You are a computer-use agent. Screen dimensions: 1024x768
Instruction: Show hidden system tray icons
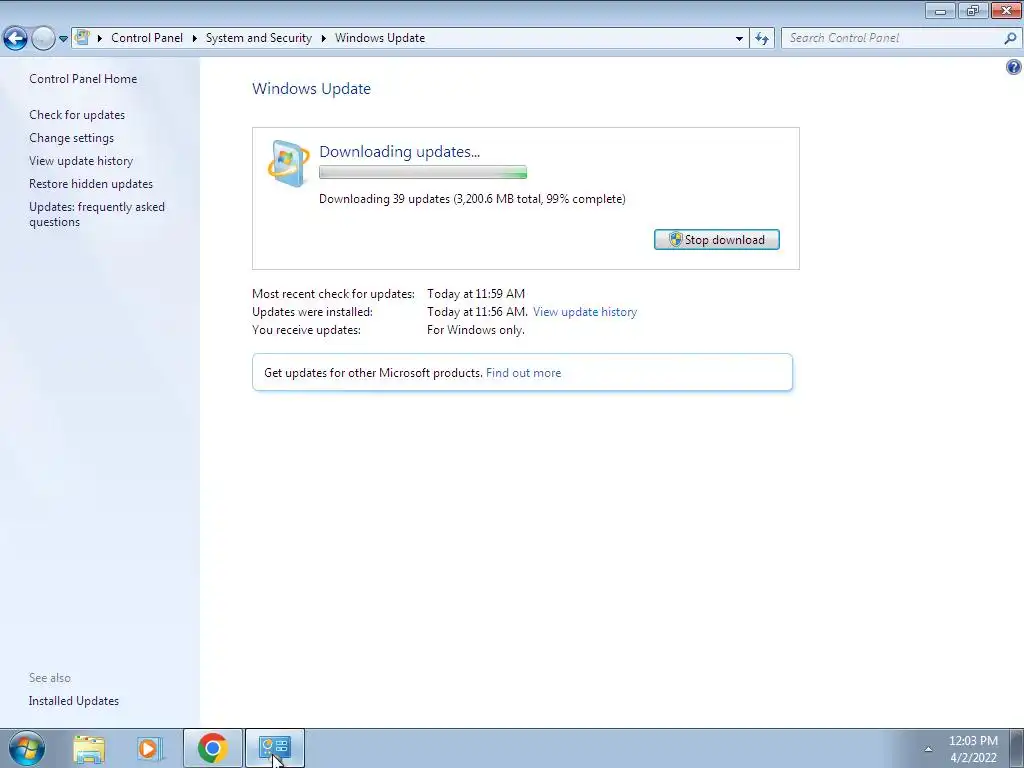click(x=928, y=749)
